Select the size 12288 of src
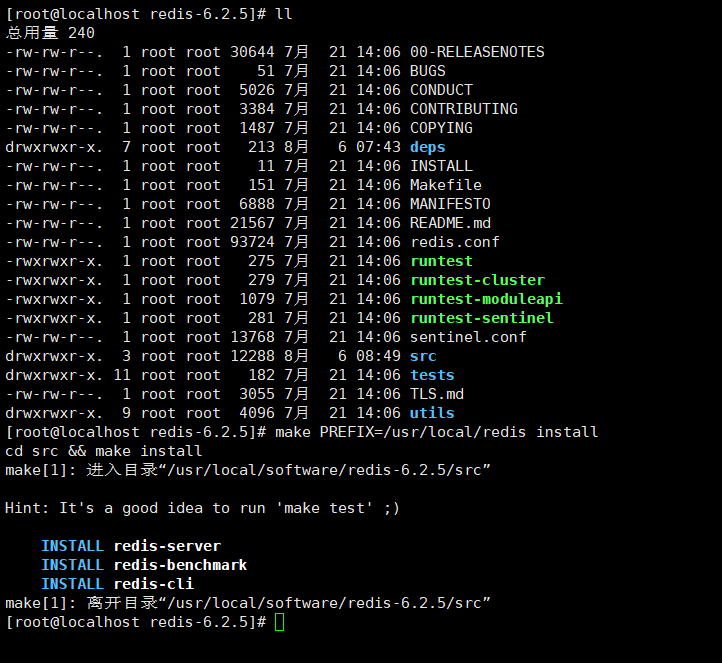722x663 pixels. pyautogui.click(x=252, y=356)
